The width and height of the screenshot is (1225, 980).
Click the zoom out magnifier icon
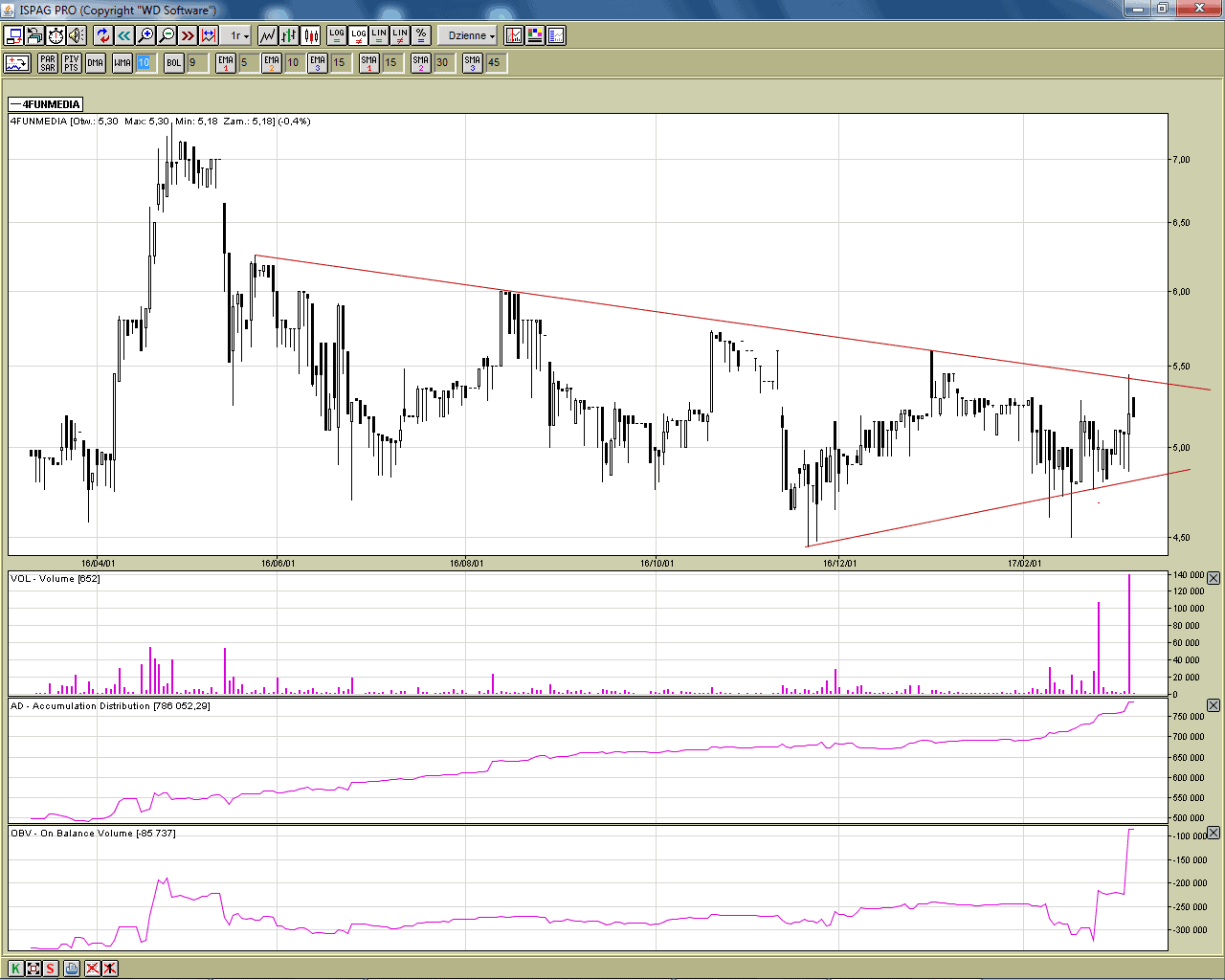pyautogui.click(x=167, y=35)
